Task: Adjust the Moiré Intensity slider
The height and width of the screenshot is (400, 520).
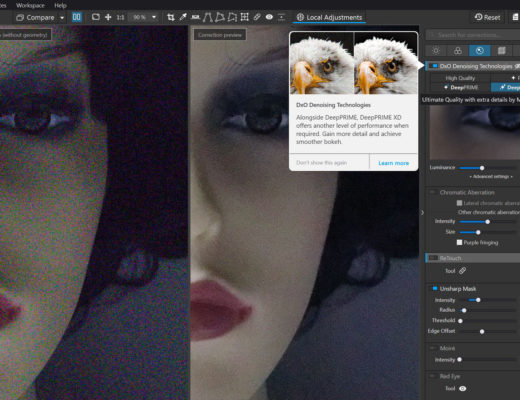Action: 460,360
